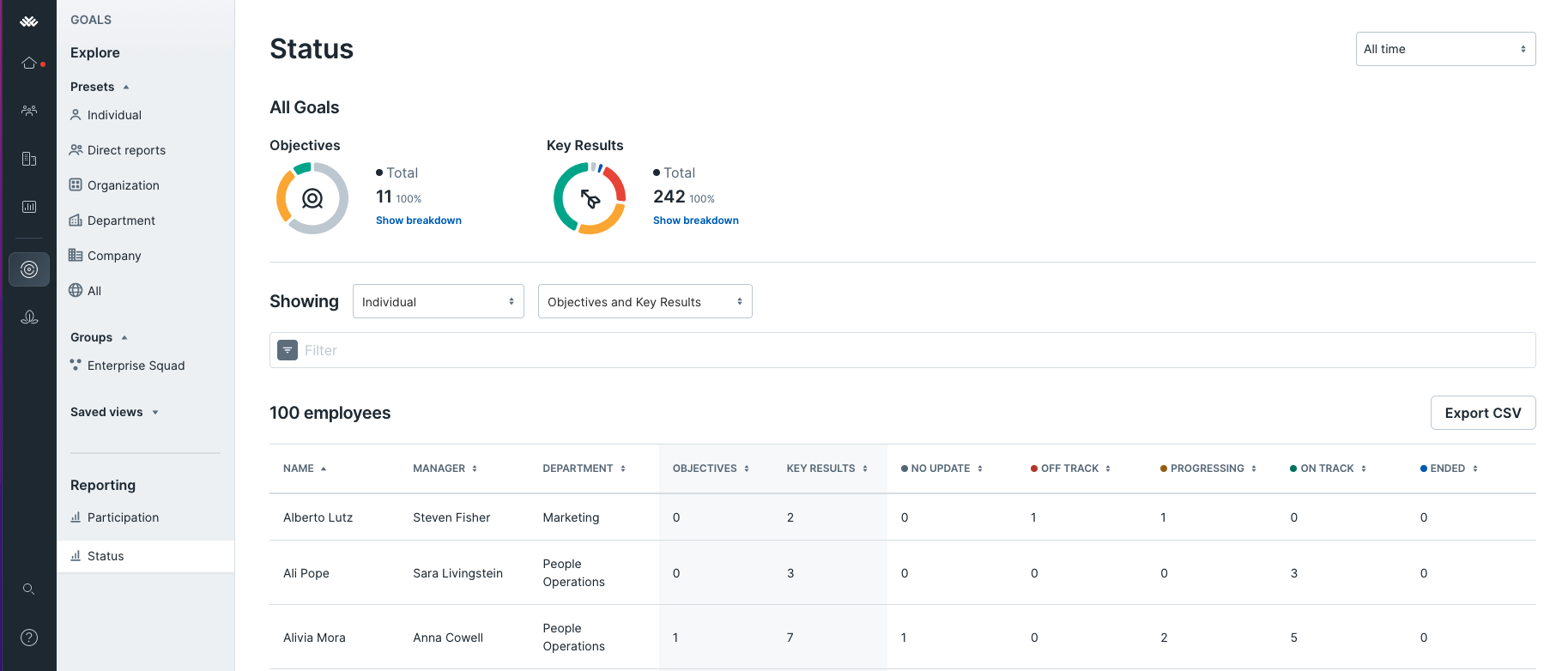Click Alberto Lutz name
The width and height of the screenshot is (1568, 671).
click(318, 517)
